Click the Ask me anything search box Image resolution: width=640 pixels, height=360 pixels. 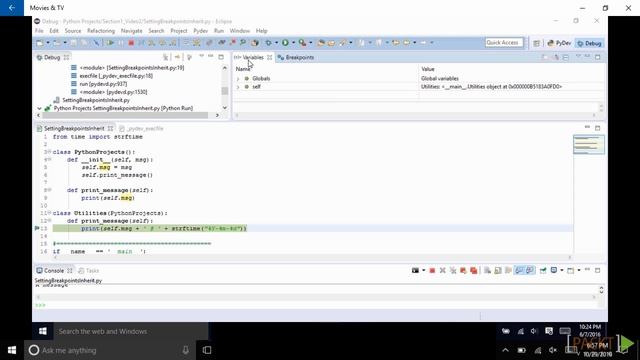point(104,350)
